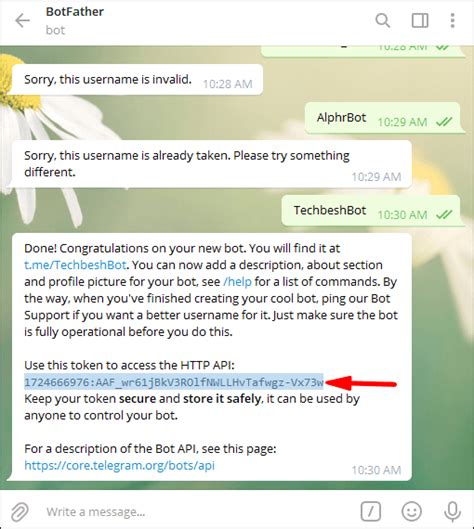Open the BotFather chat header title
Viewport: 474px width, 529px height.
pyautogui.click(x=75, y=12)
